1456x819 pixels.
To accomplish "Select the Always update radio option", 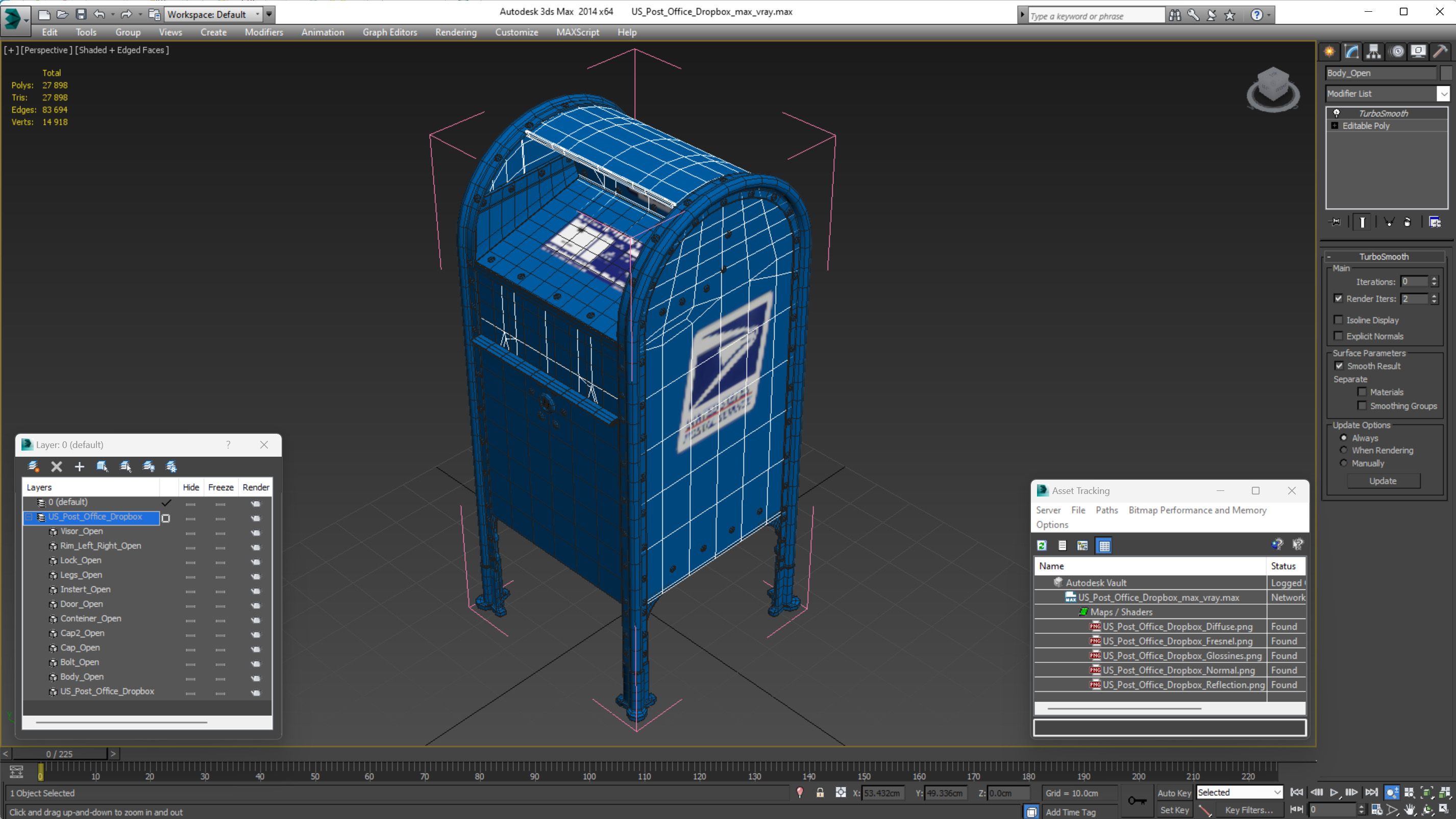I will click(x=1344, y=437).
